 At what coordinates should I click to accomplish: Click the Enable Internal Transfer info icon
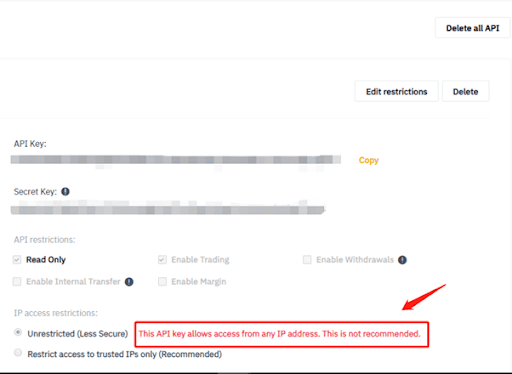(129, 282)
